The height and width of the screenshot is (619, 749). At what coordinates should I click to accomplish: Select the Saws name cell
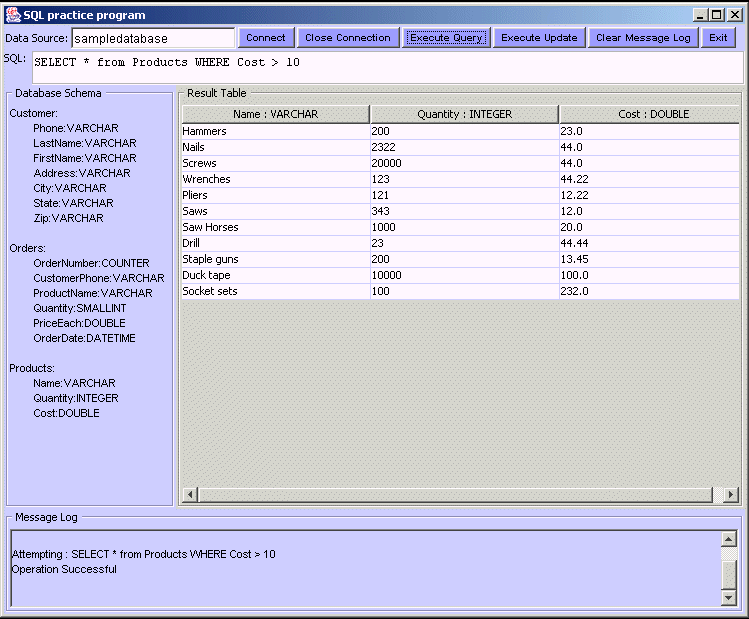(276, 211)
